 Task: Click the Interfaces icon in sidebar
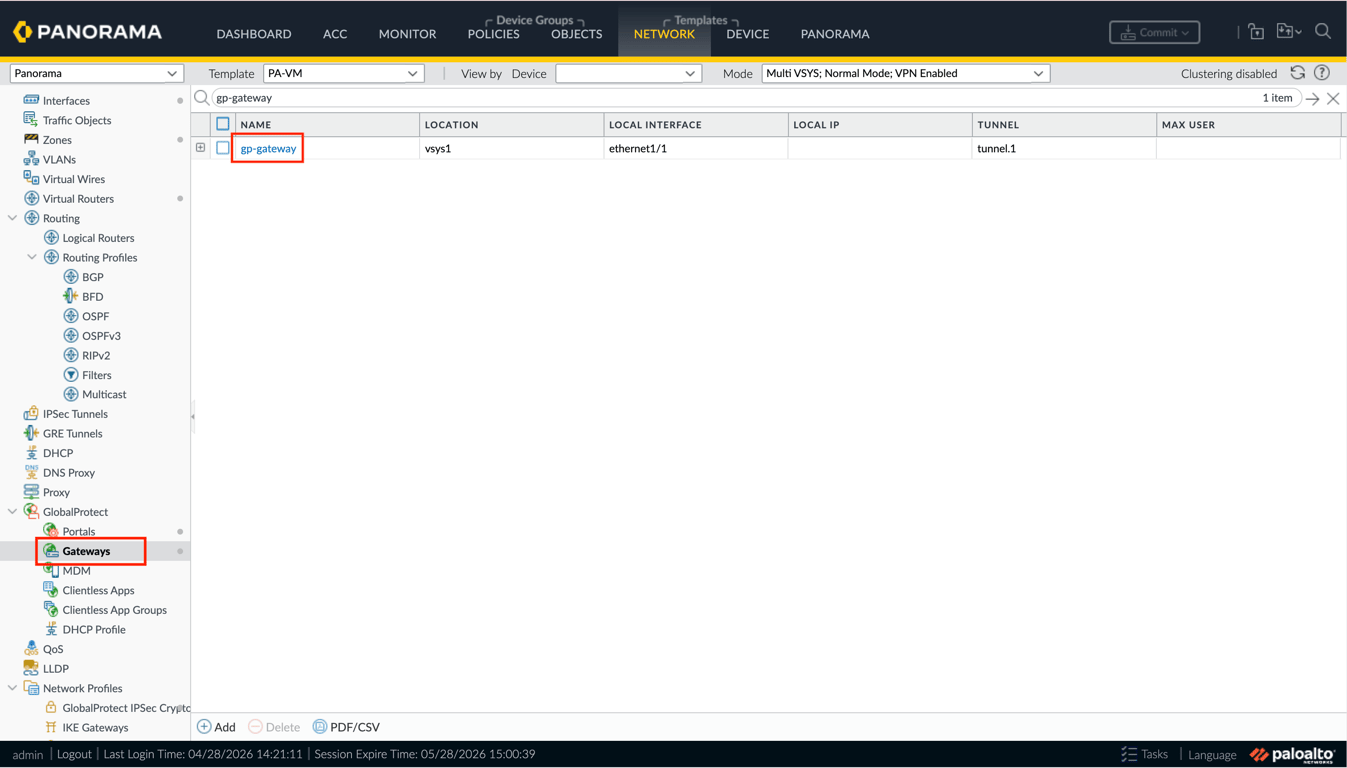coord(31,100)
